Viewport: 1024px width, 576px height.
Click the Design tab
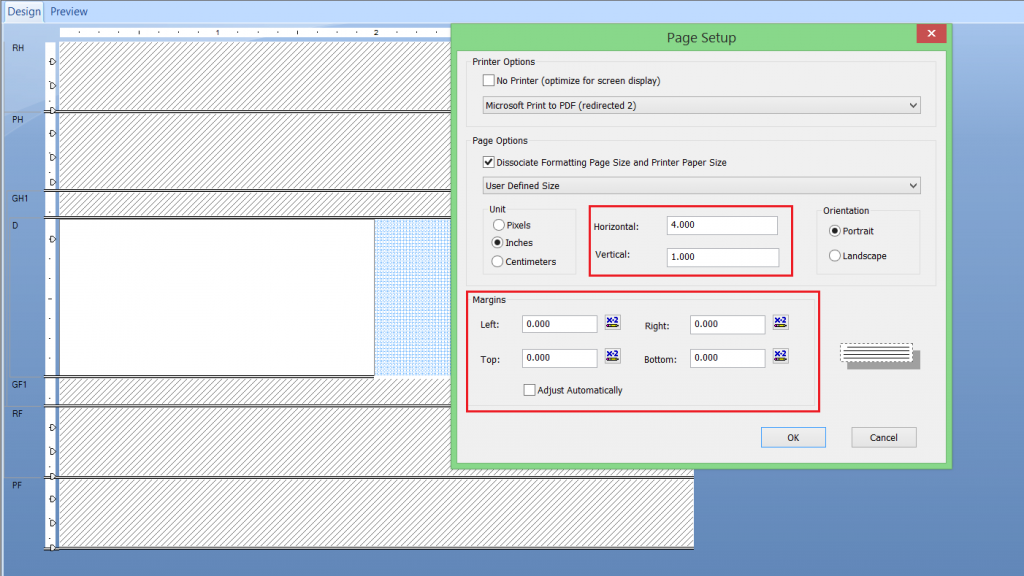click(23, 11)
